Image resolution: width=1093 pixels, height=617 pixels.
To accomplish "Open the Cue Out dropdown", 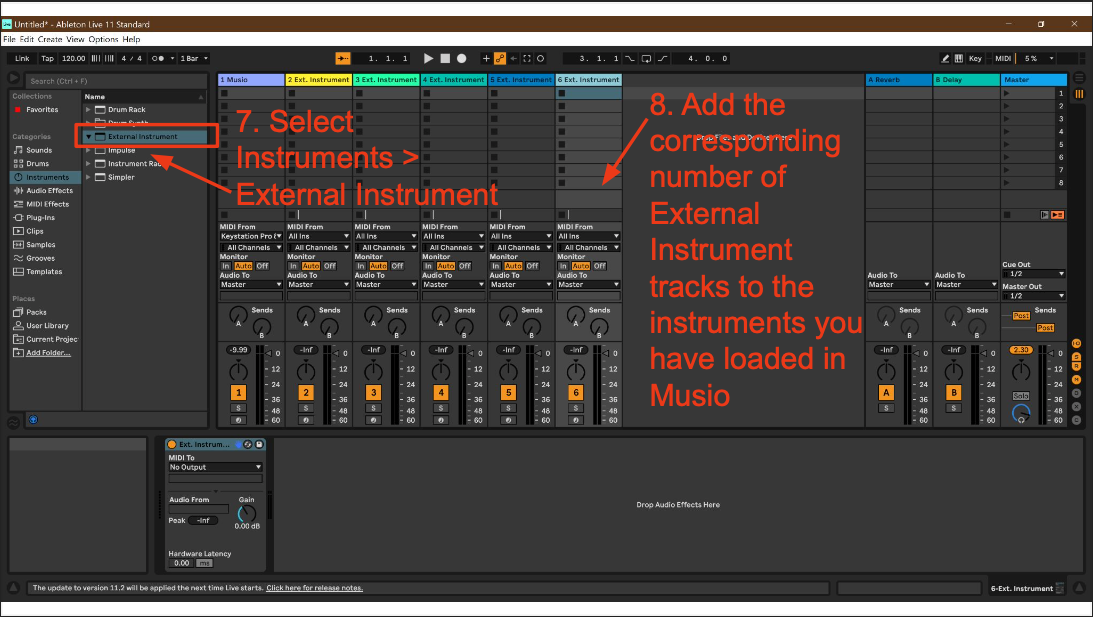I will [1034, 274].
